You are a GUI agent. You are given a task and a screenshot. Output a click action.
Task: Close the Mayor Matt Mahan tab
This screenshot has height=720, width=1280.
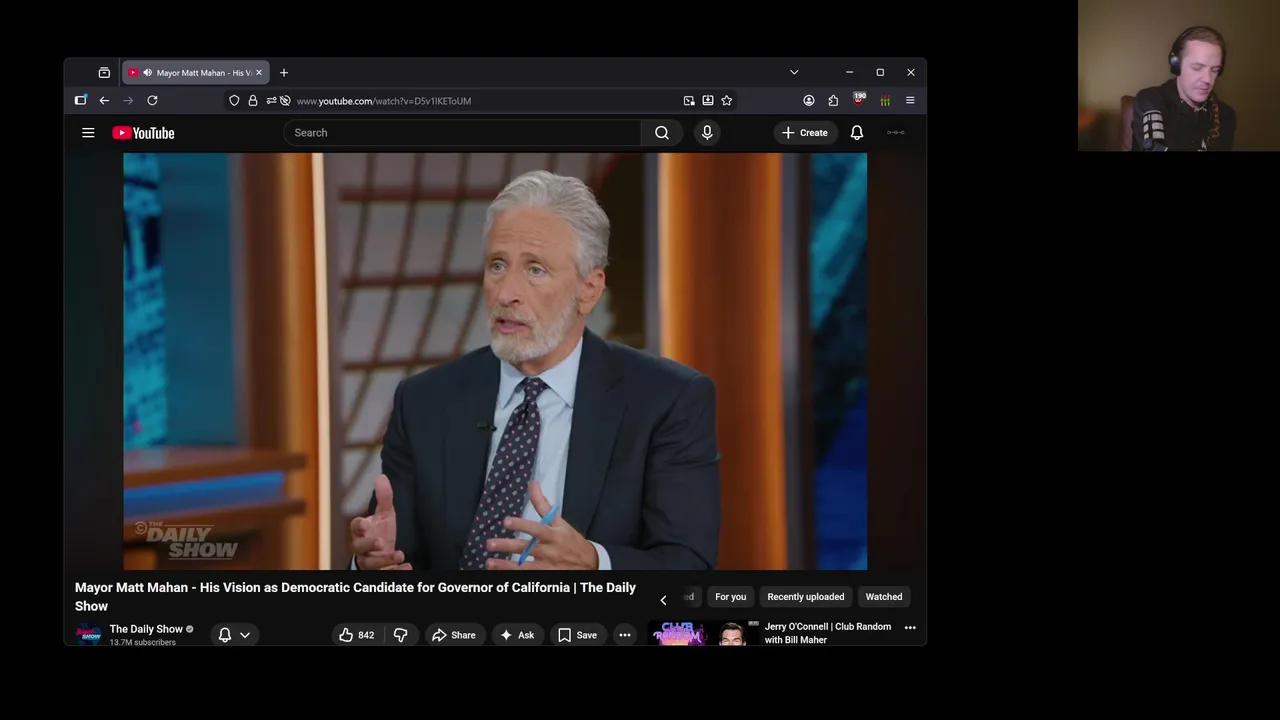(259, 73)
